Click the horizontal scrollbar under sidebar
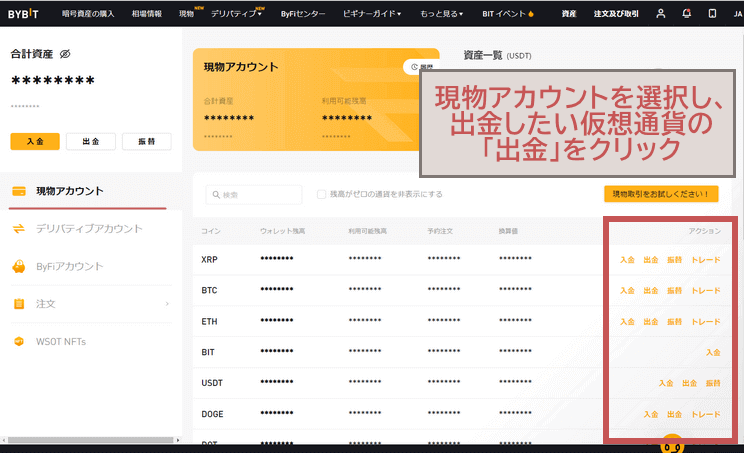Viewport: 744px width, 453px height. (90, 440)
